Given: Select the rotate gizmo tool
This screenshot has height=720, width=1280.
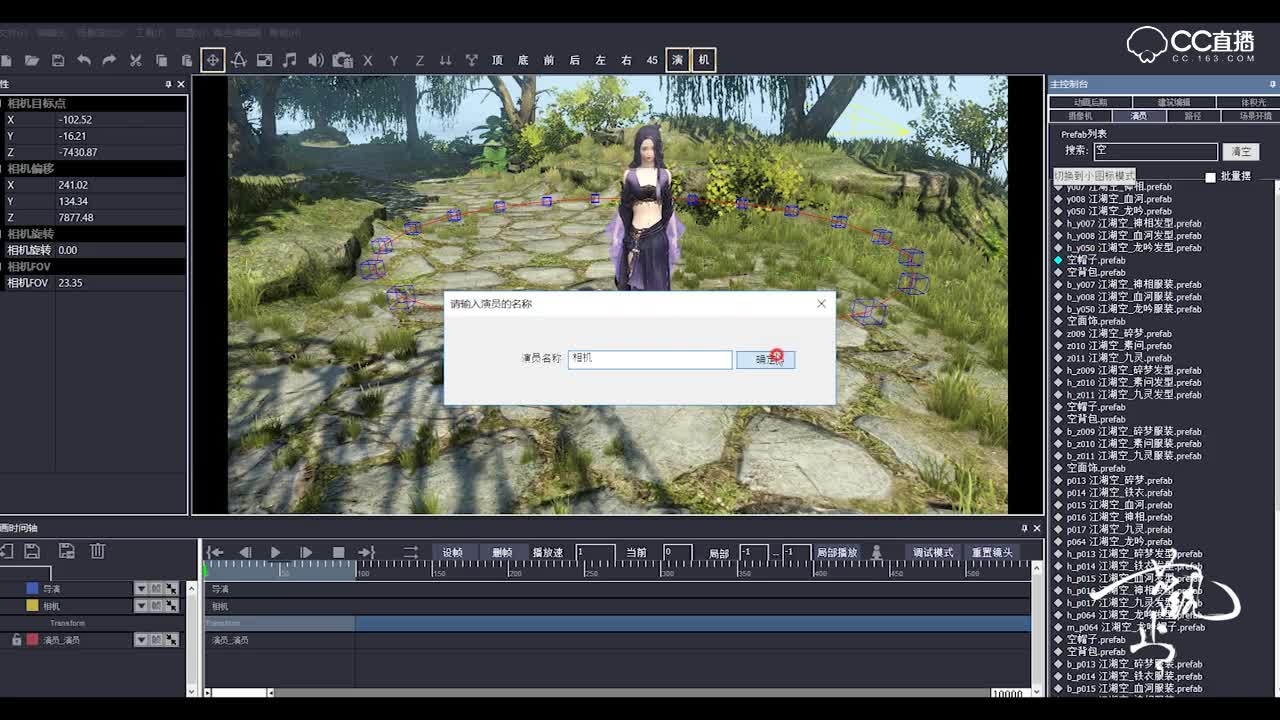Looking at the screenshot, I should tap(239, 60).
